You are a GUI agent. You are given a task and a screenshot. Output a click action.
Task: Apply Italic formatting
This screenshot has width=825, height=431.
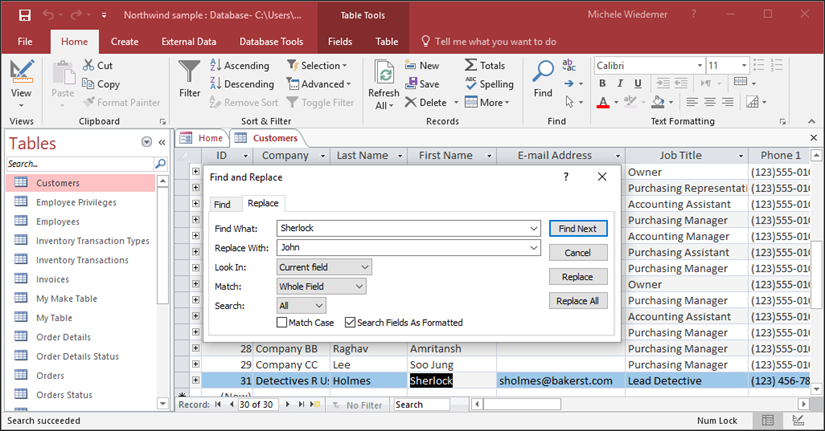(620, 83)
